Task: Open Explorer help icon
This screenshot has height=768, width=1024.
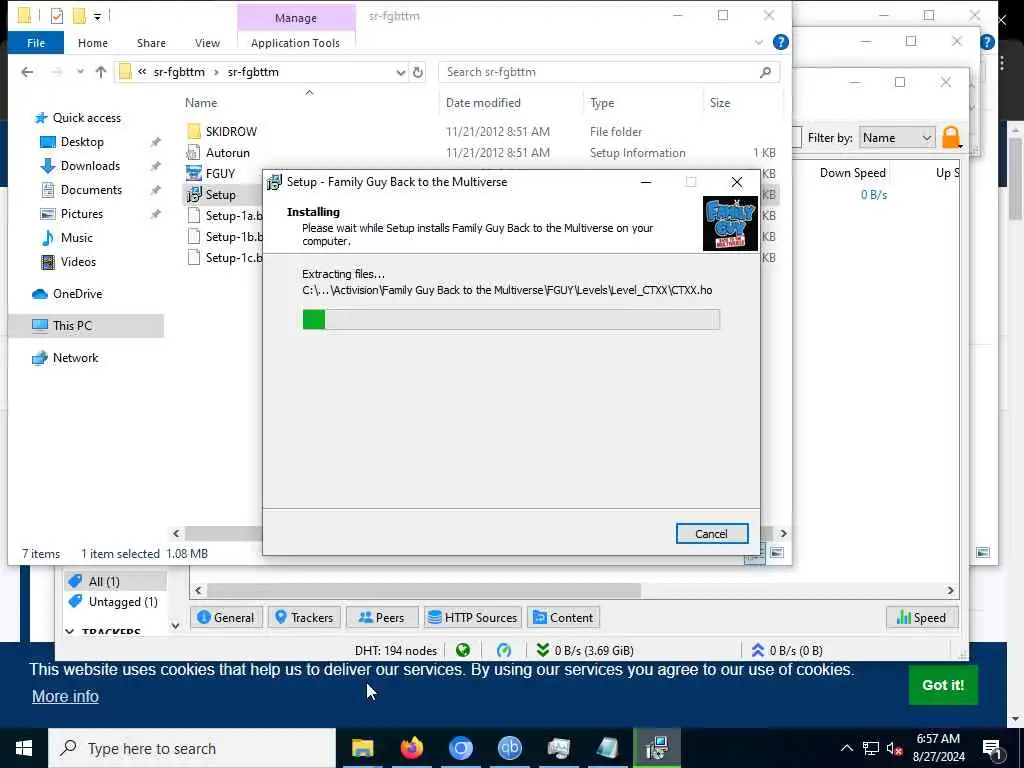Action: (780, 42)
